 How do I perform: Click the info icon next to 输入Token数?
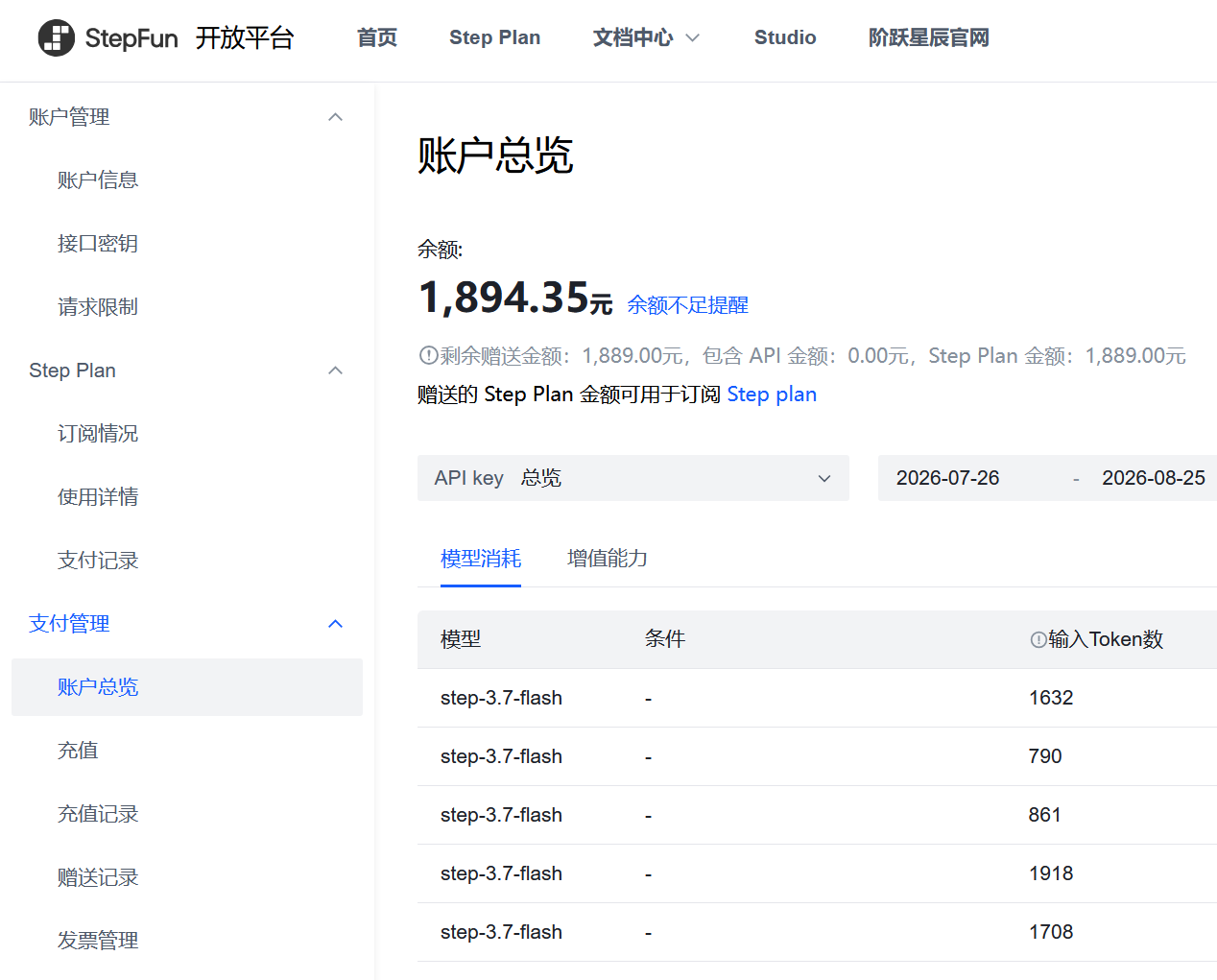pyautogui.click(x=1038, y=639)
